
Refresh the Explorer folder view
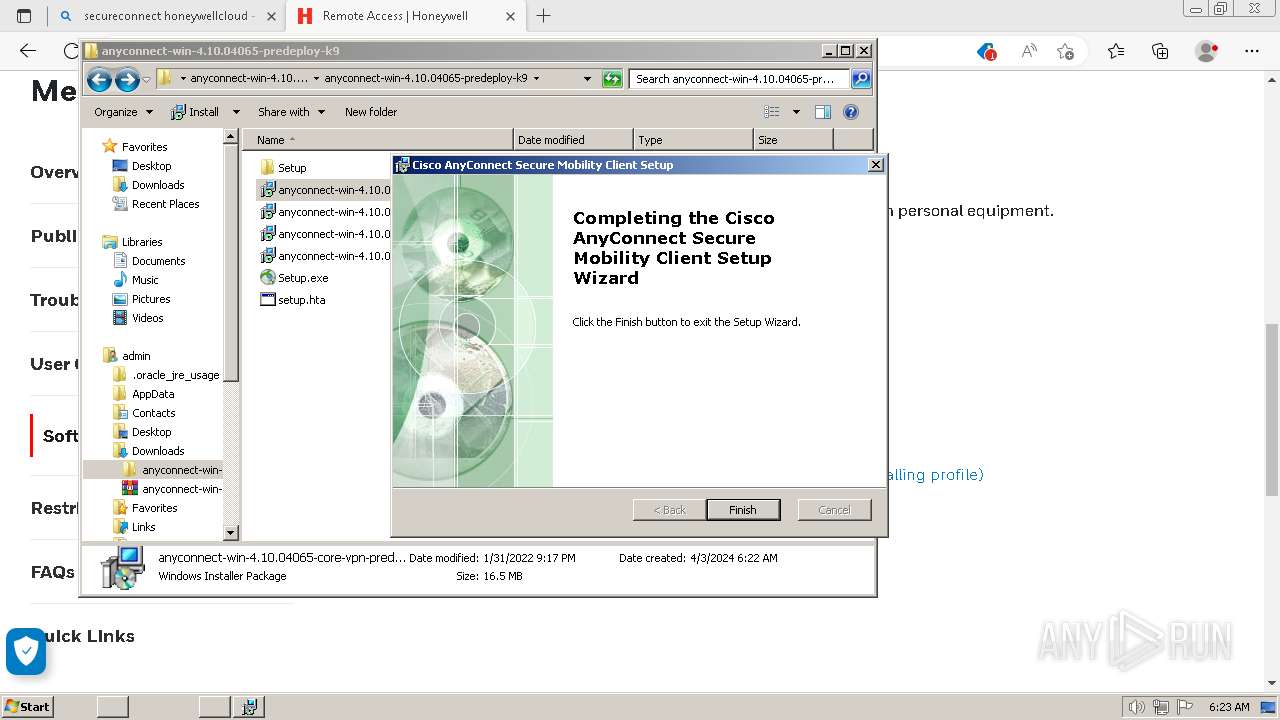coord(612,79)
